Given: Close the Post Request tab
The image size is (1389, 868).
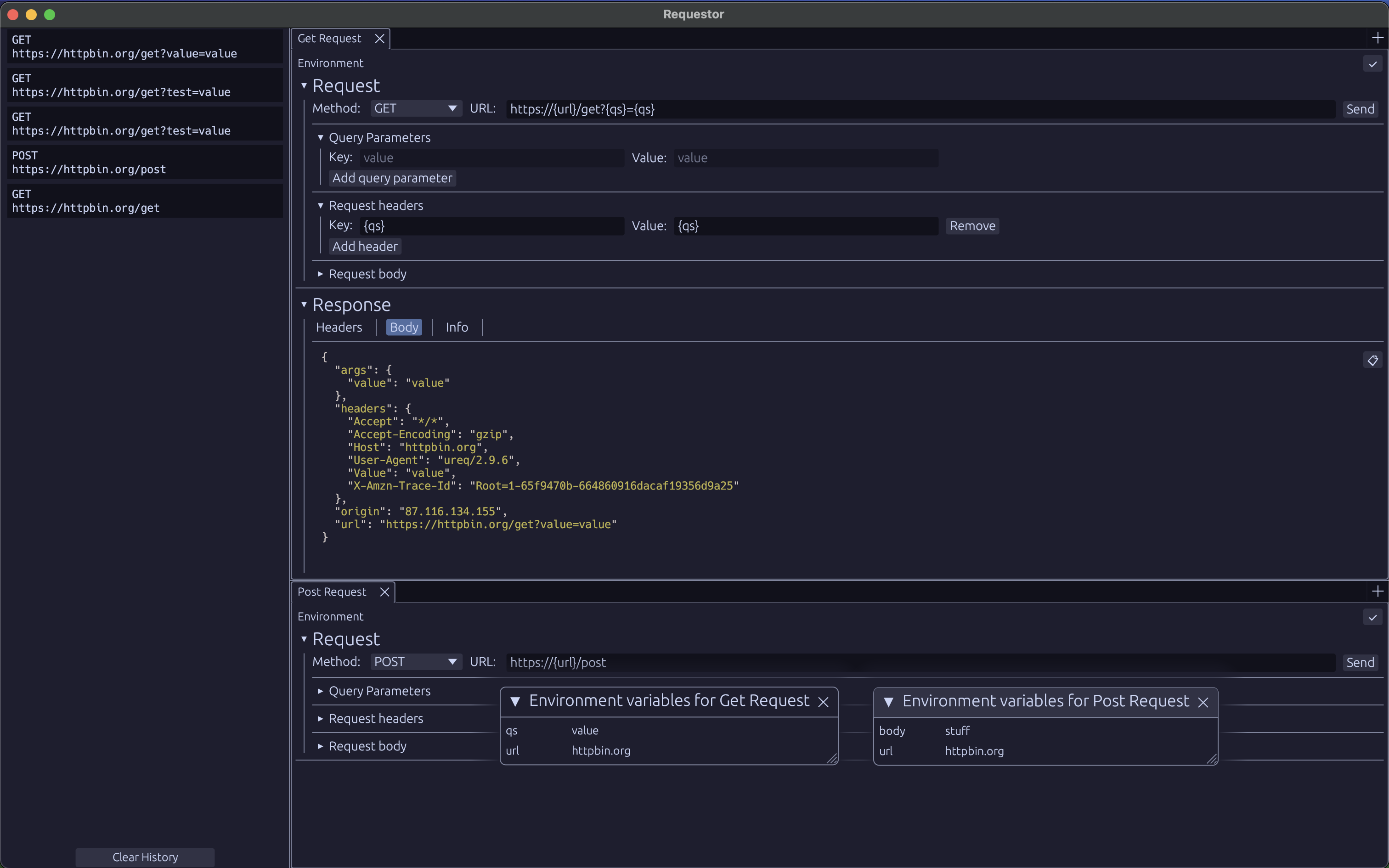Looking at the screenshot, I should (x=384, y=592).
